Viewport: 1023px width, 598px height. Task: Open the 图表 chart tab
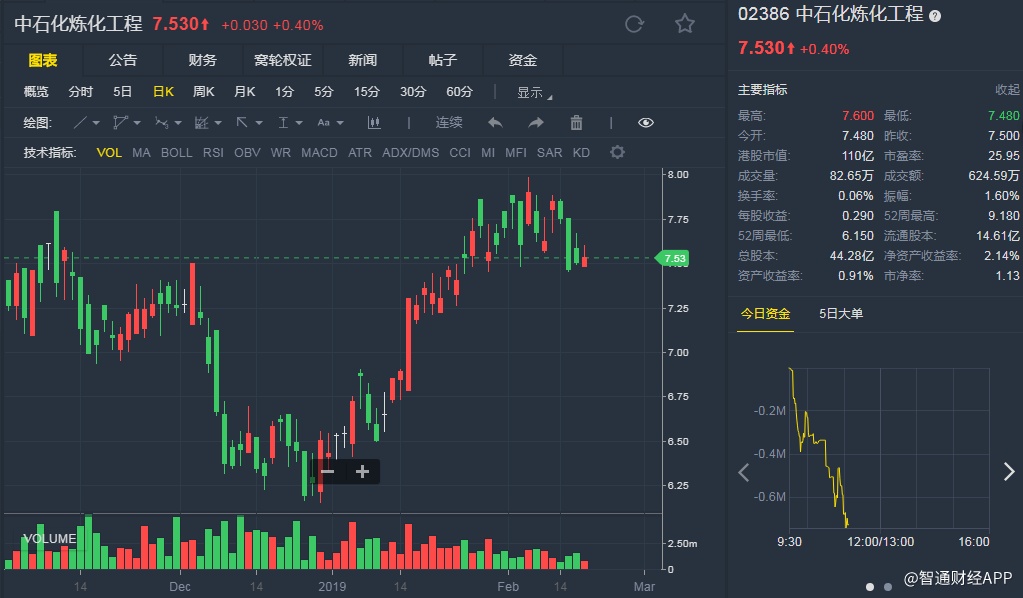point(43,60)
